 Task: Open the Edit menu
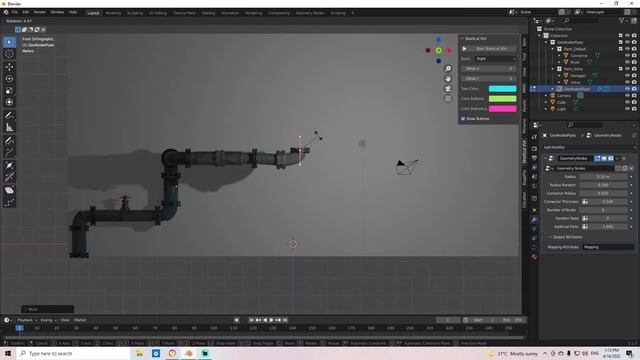click(26, 13)
